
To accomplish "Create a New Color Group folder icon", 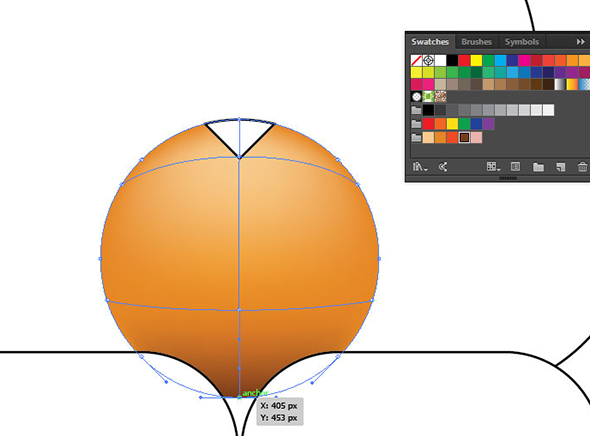I will 538,167.
